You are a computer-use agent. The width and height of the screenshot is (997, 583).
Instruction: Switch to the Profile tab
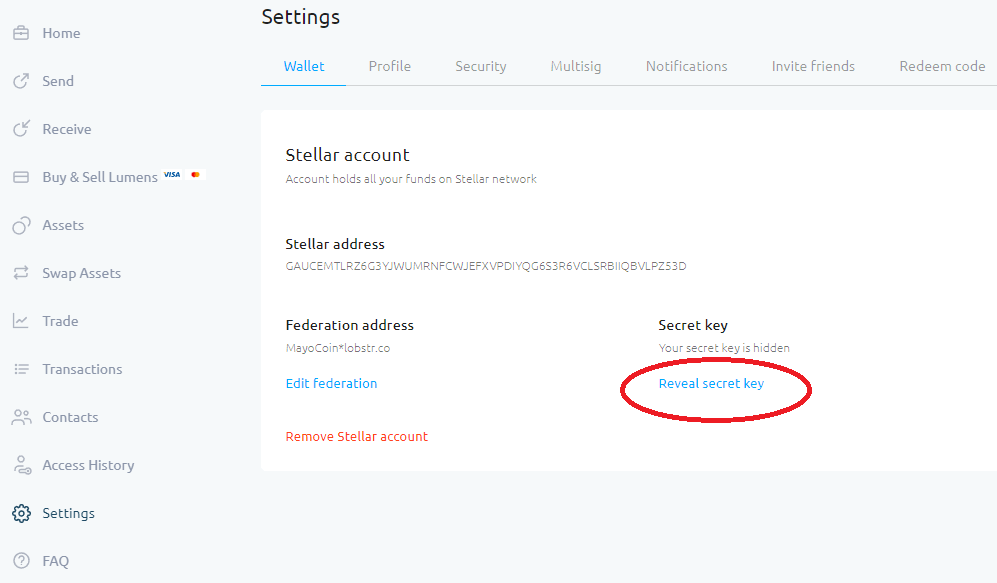coord(389,65)
